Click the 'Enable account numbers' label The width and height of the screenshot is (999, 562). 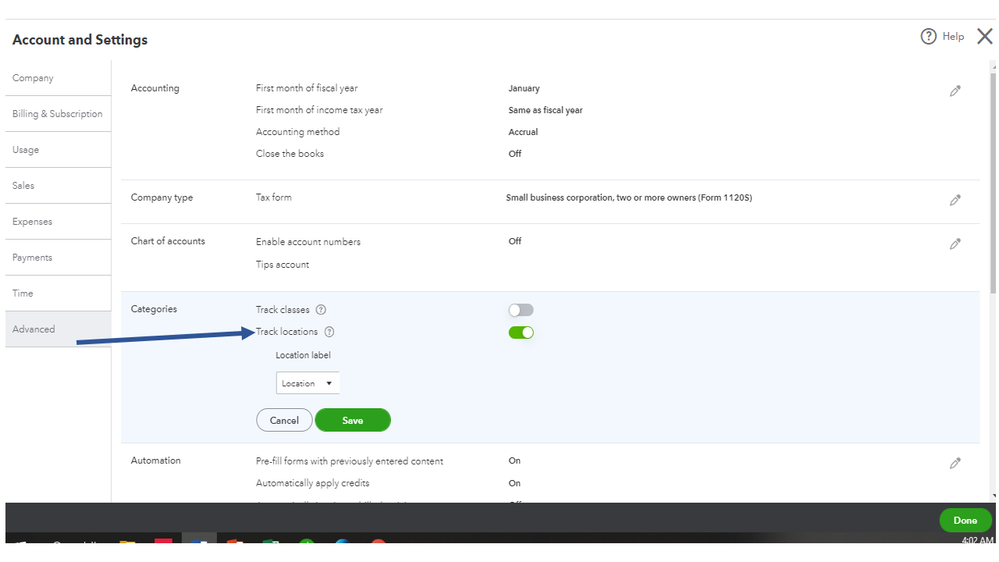click(308, 242)
